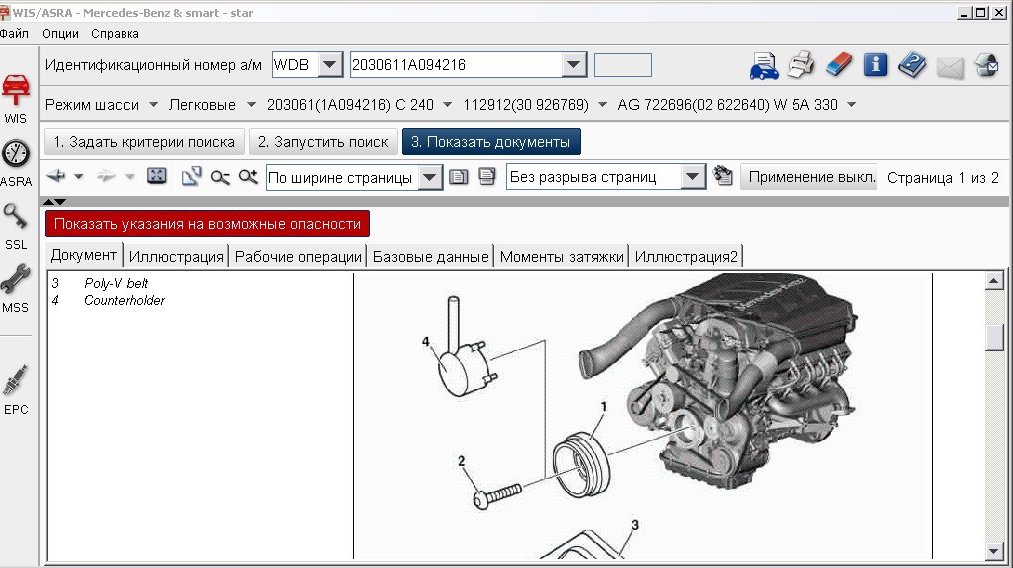The image size is (1013, 568).
Task: Click 2. Запустить поиск button
Action: point(323,142)
